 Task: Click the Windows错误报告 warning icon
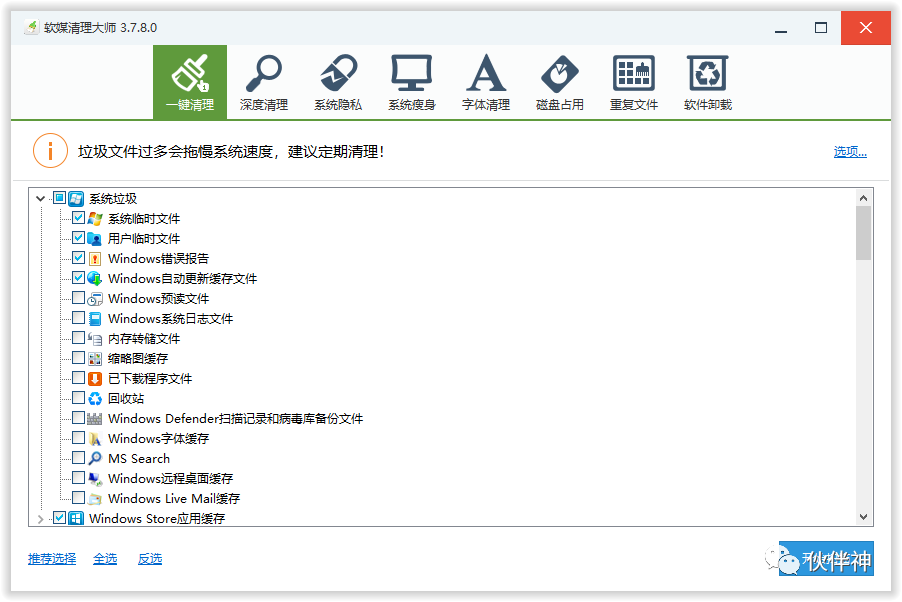[95, 258]
